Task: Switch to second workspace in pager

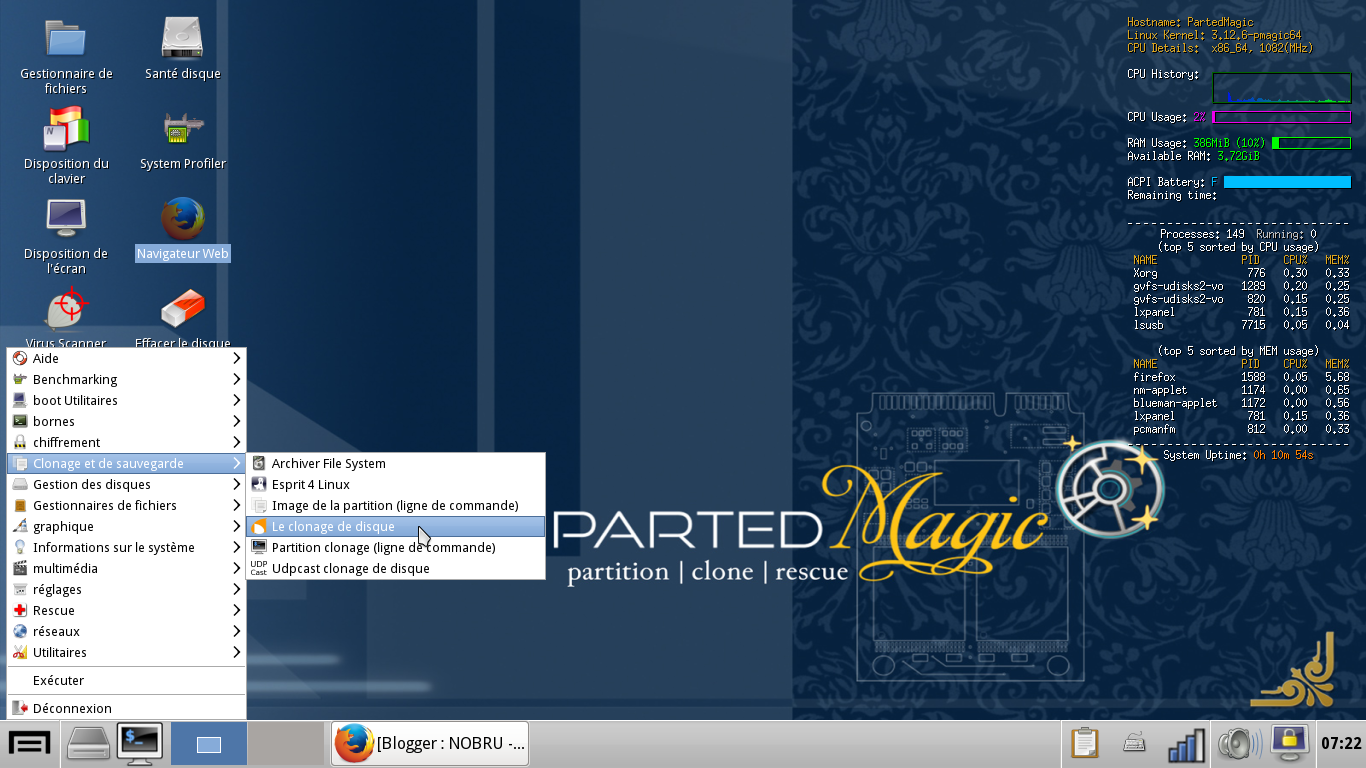Action: click(285, 744)
